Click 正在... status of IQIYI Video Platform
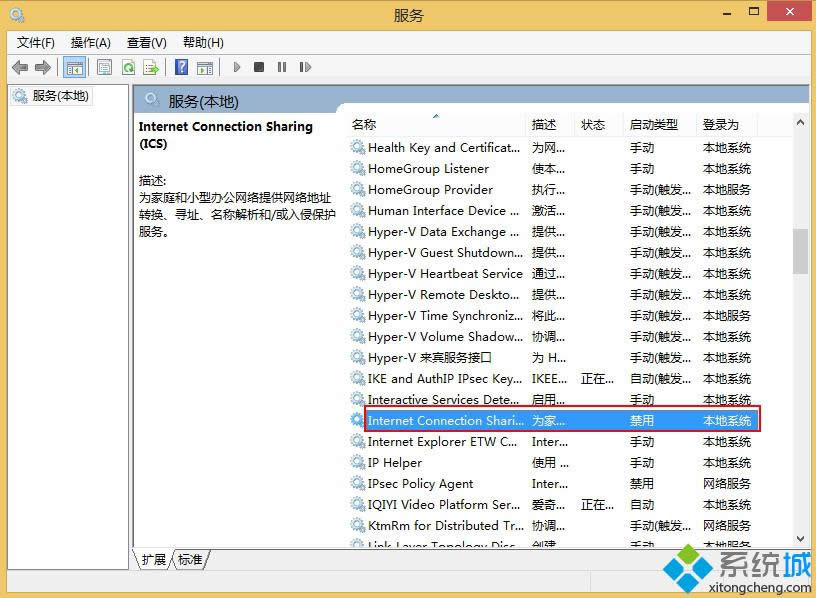The width and height of the screenshot is (816, 598). pyautogui.click(x=597, y=505)
